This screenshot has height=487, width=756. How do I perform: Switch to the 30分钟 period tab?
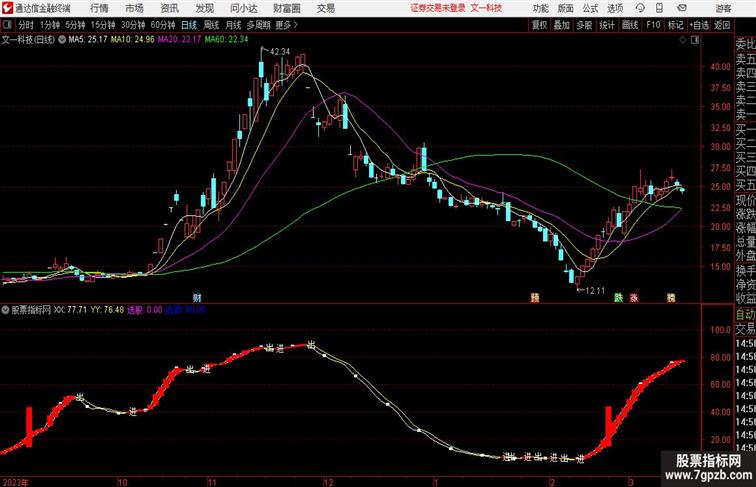(133, 25)
